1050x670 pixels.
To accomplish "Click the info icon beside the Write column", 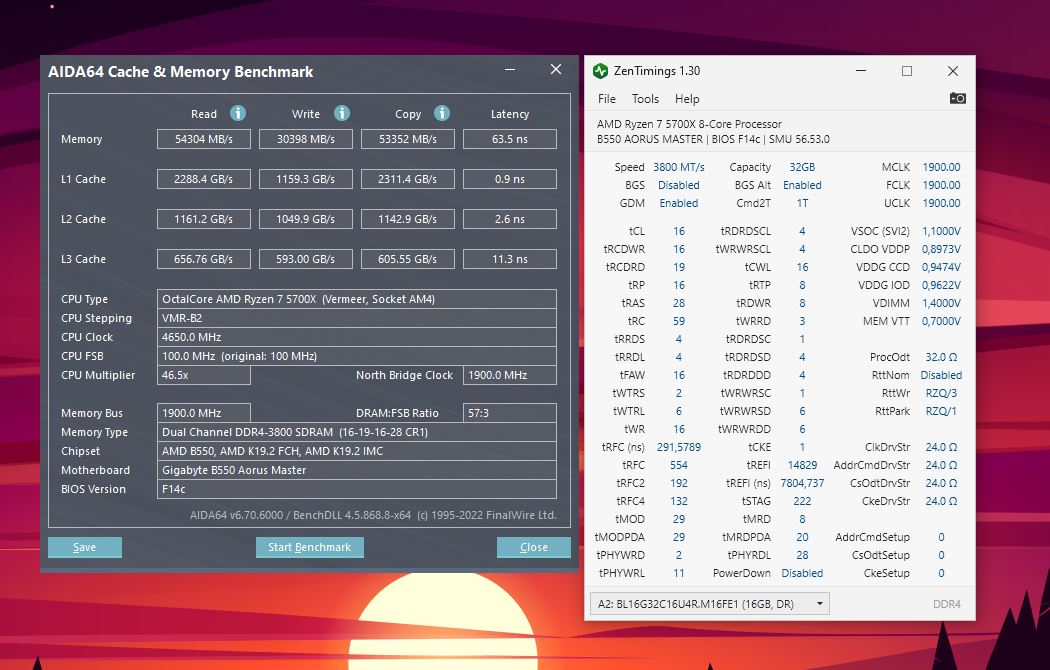I will (340, 113).
